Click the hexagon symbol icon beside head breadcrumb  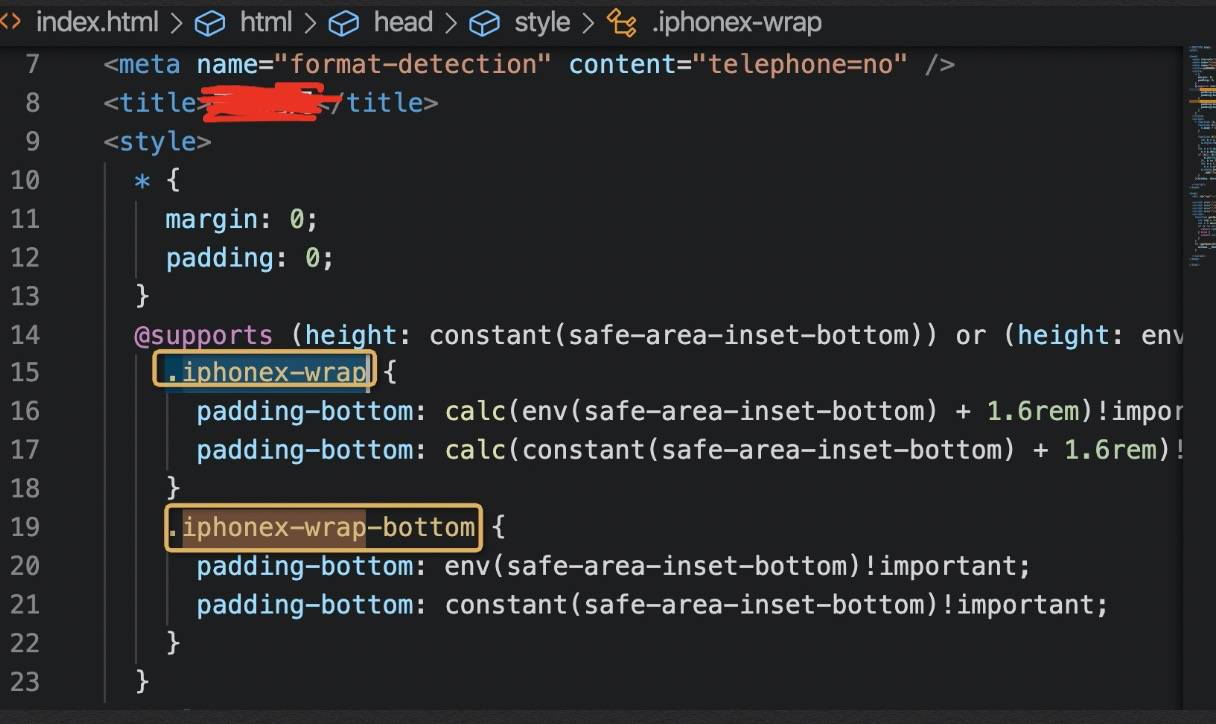[x=343, y=21]
